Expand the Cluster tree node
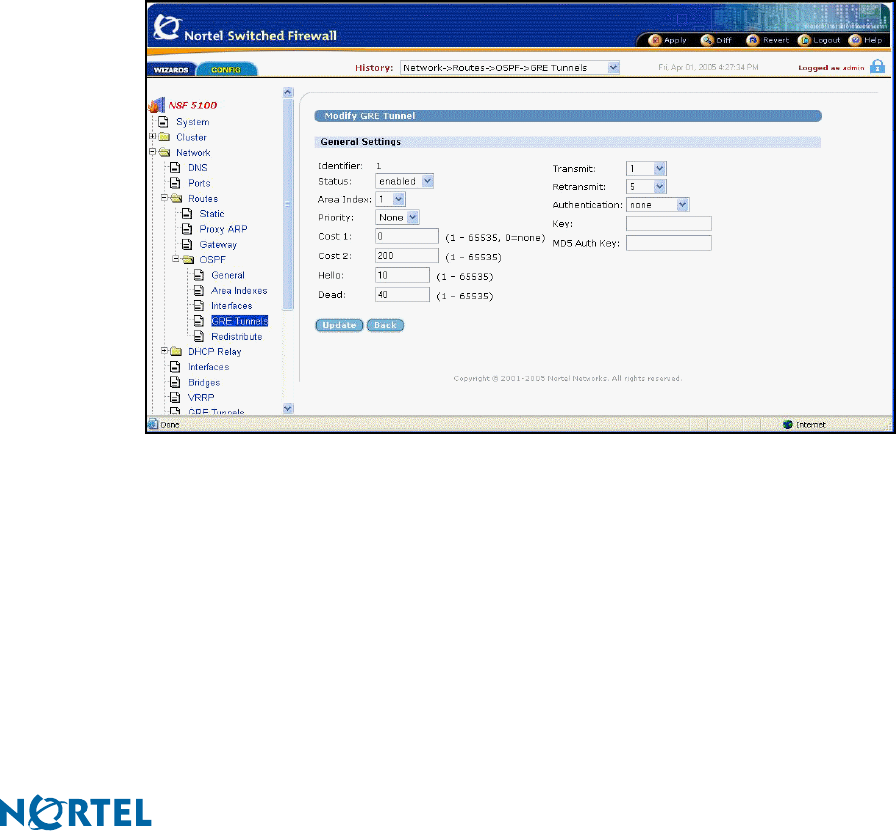Screen dimensions: 896x831 pyautogui.click(x=153, y=137)
